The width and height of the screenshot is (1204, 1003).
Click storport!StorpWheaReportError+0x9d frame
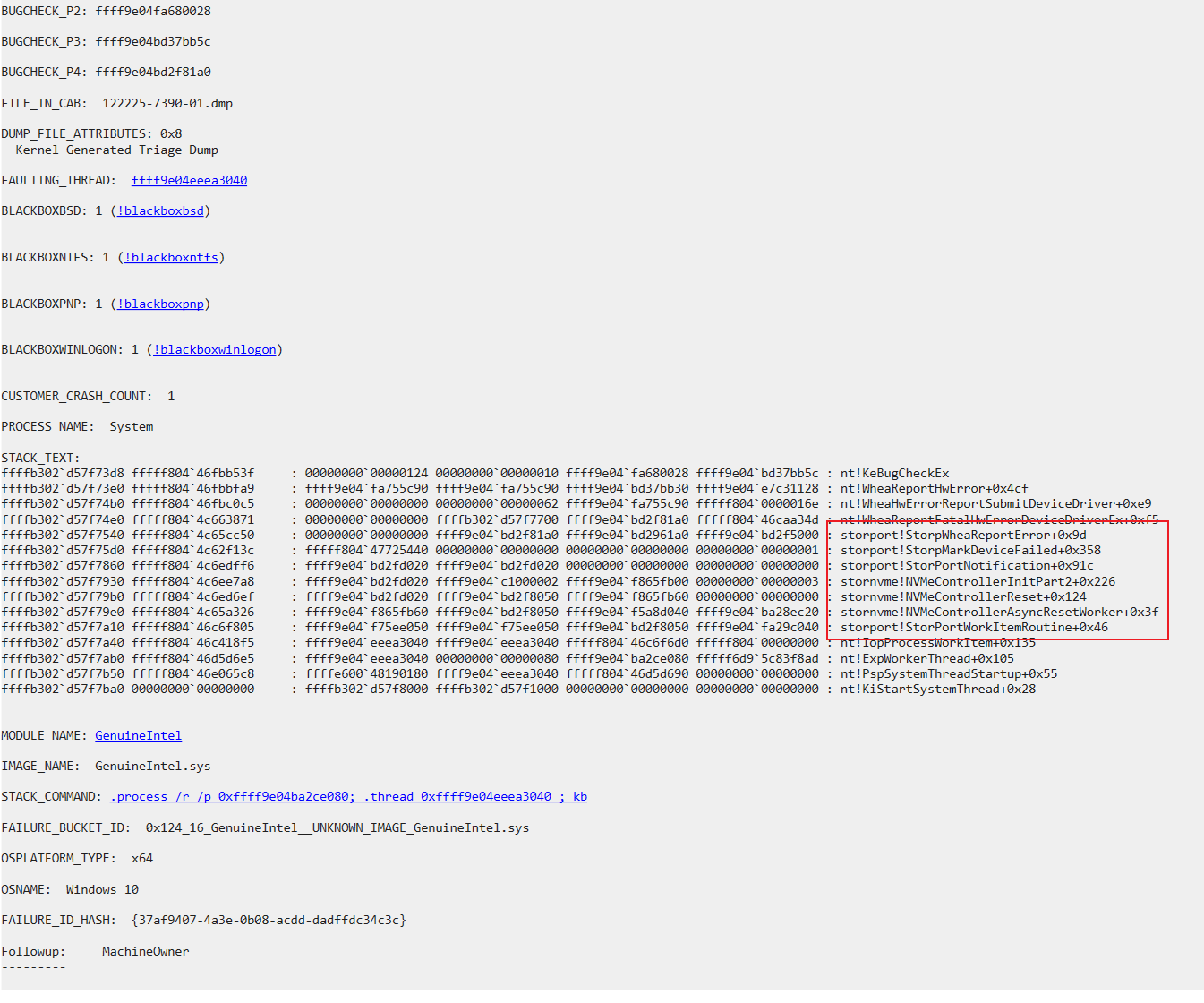pyautogui.click(x=963, y=535)
